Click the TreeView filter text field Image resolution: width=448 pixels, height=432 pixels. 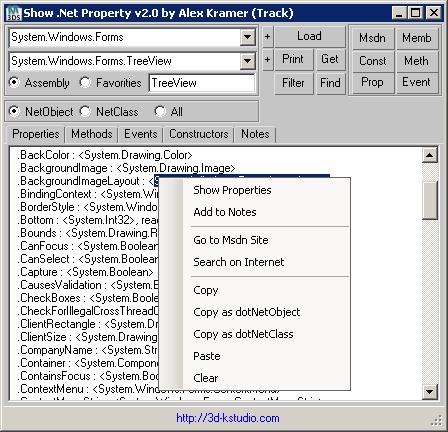coord(202,83)
